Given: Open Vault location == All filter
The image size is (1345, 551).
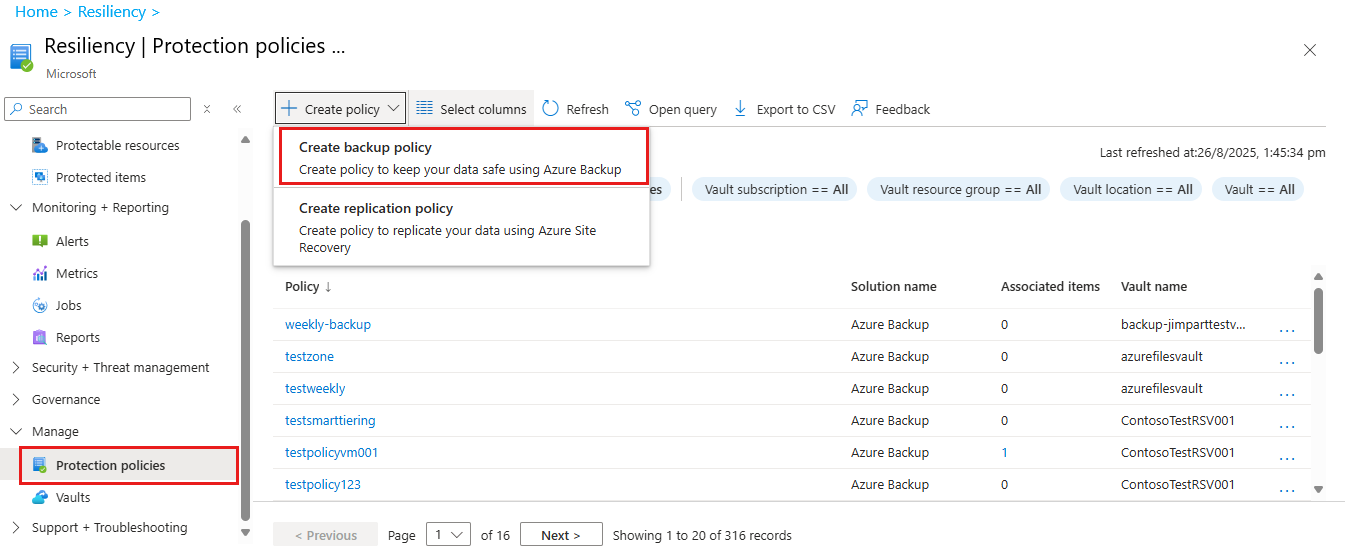Looking at the screenshot, I should 1131,189.
